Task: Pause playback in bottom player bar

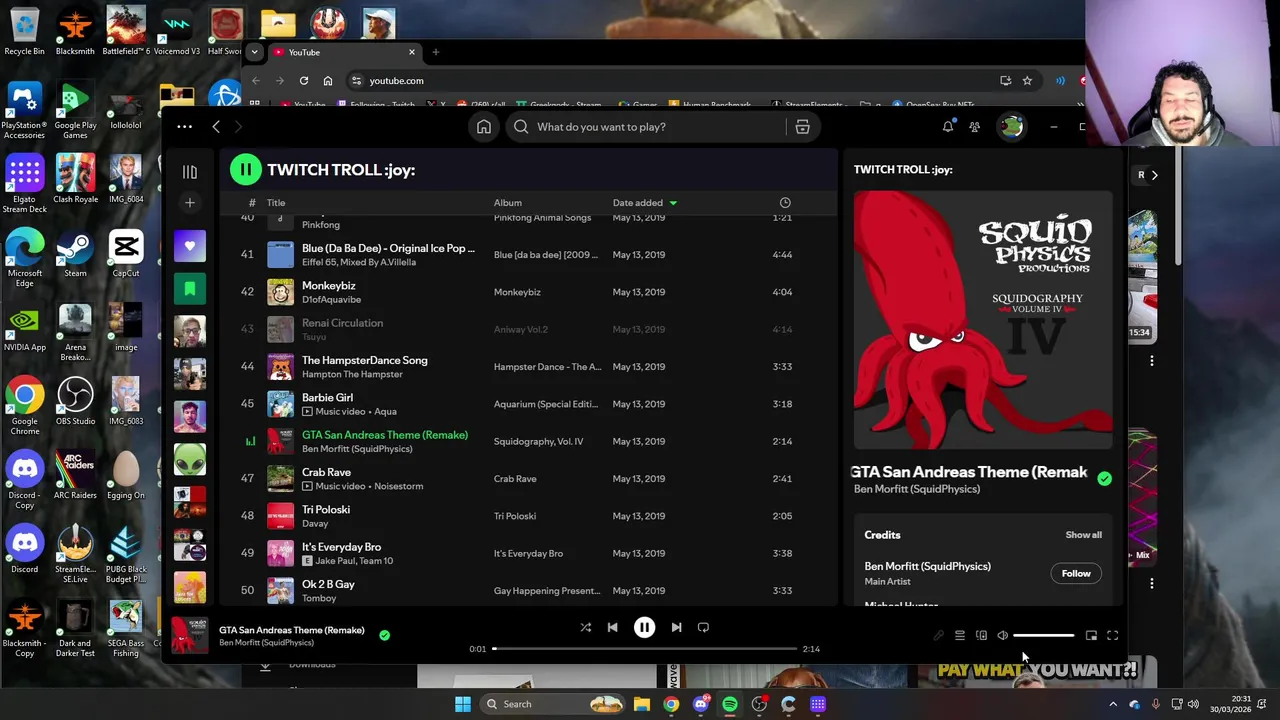Action: coord(644,628)
